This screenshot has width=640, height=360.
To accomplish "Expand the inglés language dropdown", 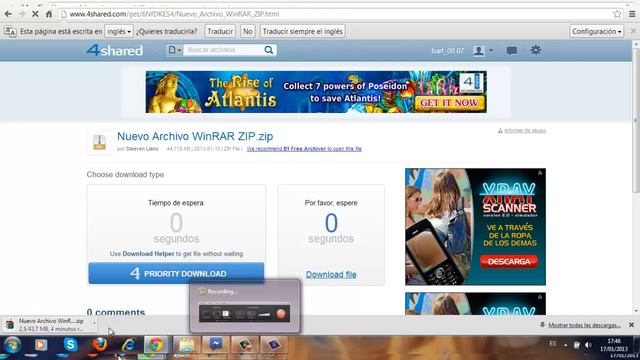I will click(x=119, y=31).
